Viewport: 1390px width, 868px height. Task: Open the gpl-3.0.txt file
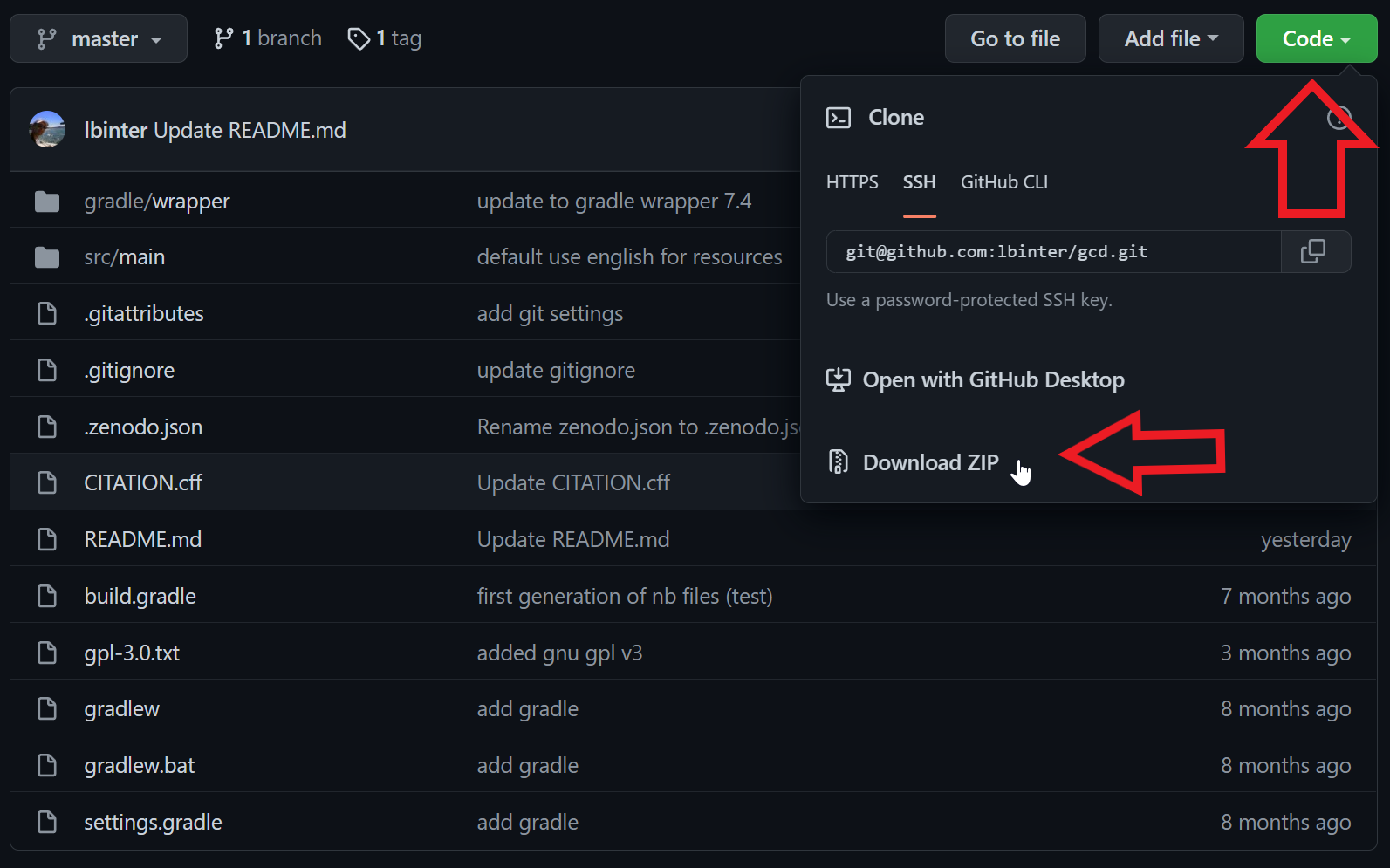coord(132,653)
